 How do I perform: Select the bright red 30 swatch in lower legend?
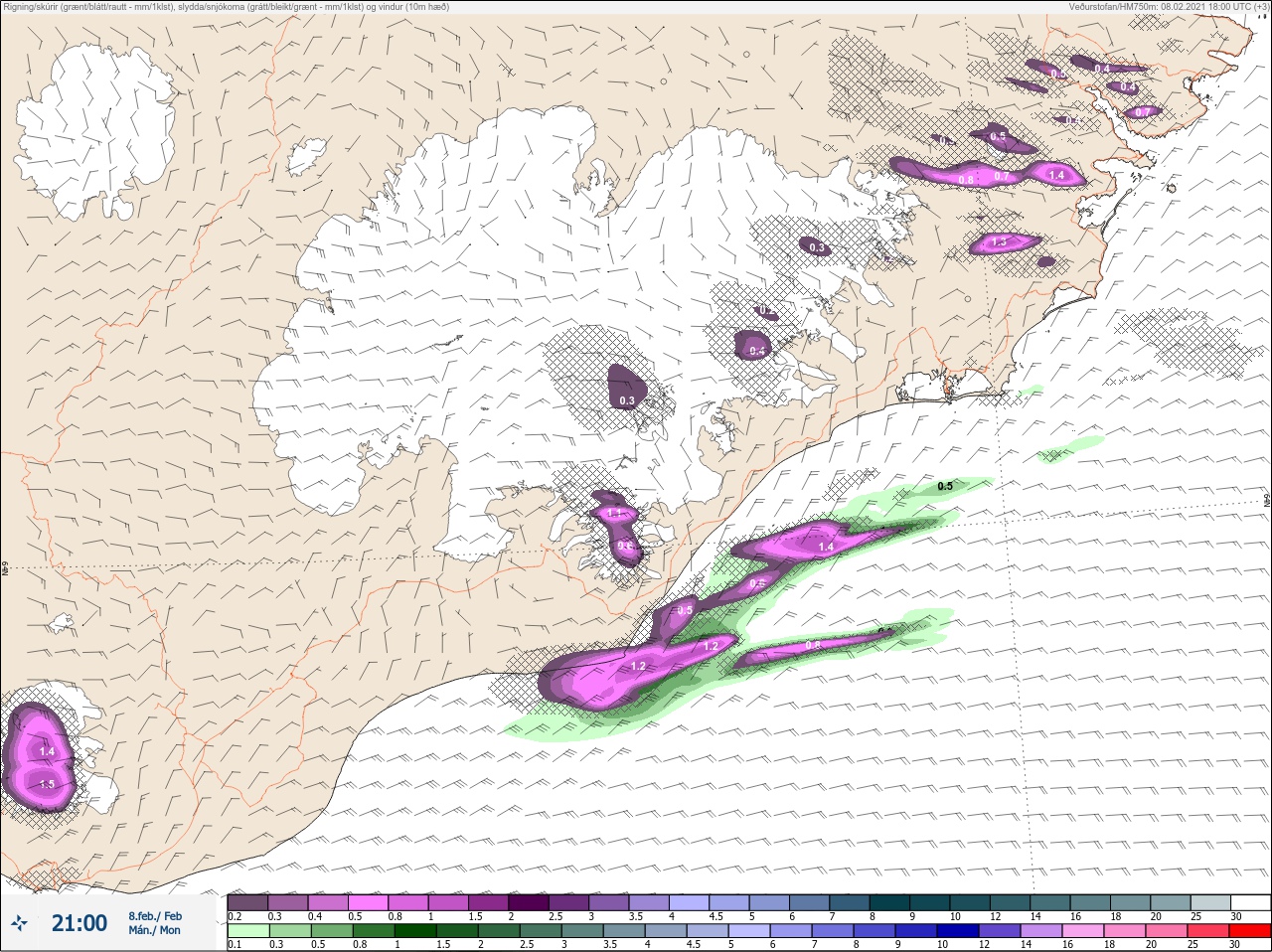pyautogui.click(x=1250, y=930)
